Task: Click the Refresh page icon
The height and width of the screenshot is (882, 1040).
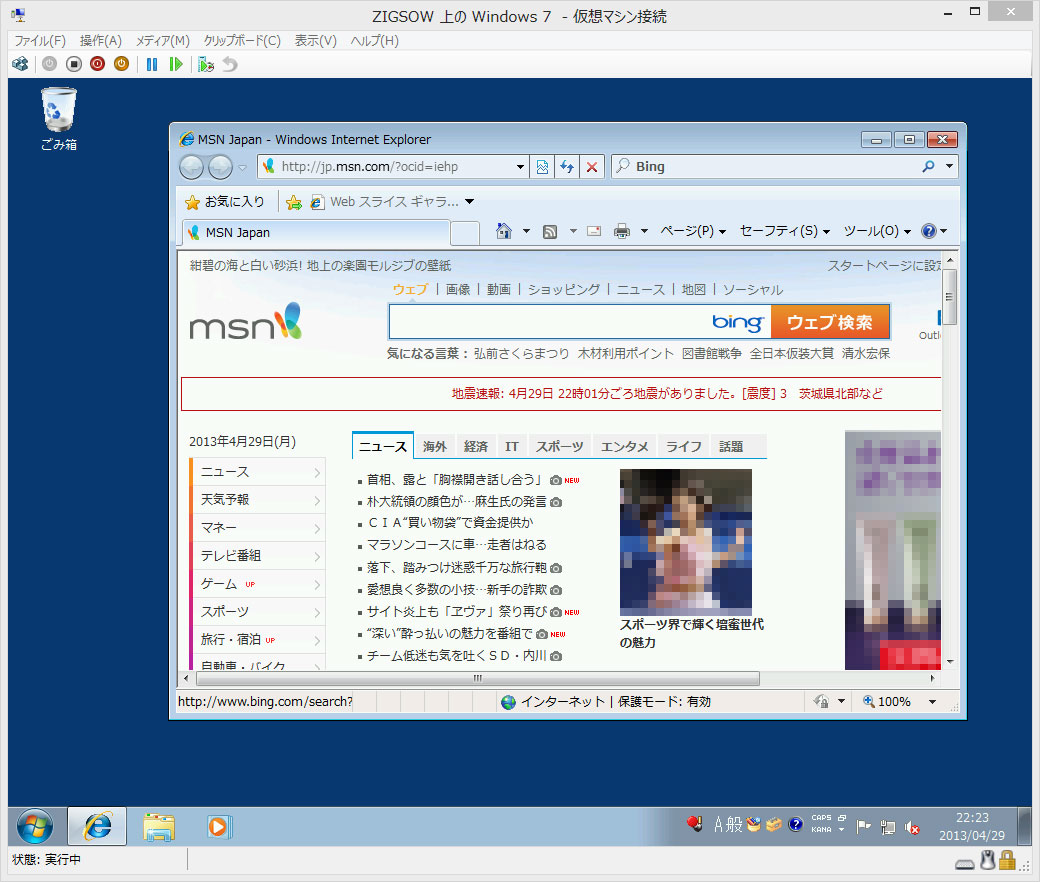Action: [567, 166]
